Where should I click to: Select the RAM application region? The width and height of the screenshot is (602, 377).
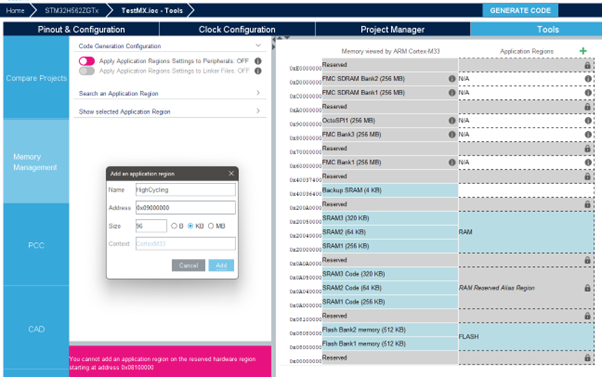pyautogui.click(x=526, y=232)
